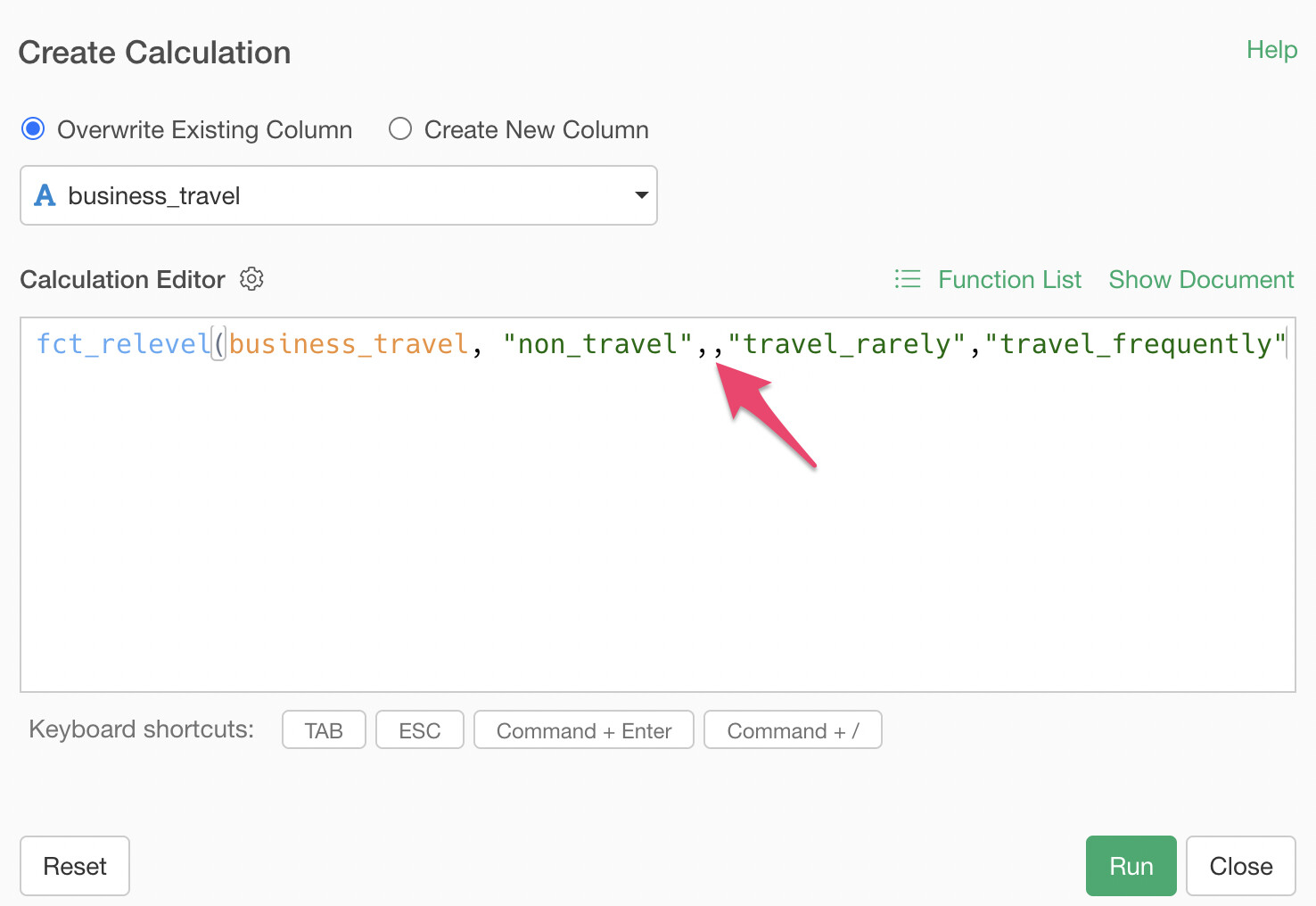1316x906 pixels.
Task: Open the business_travel column selector
Action: point(339,195)
